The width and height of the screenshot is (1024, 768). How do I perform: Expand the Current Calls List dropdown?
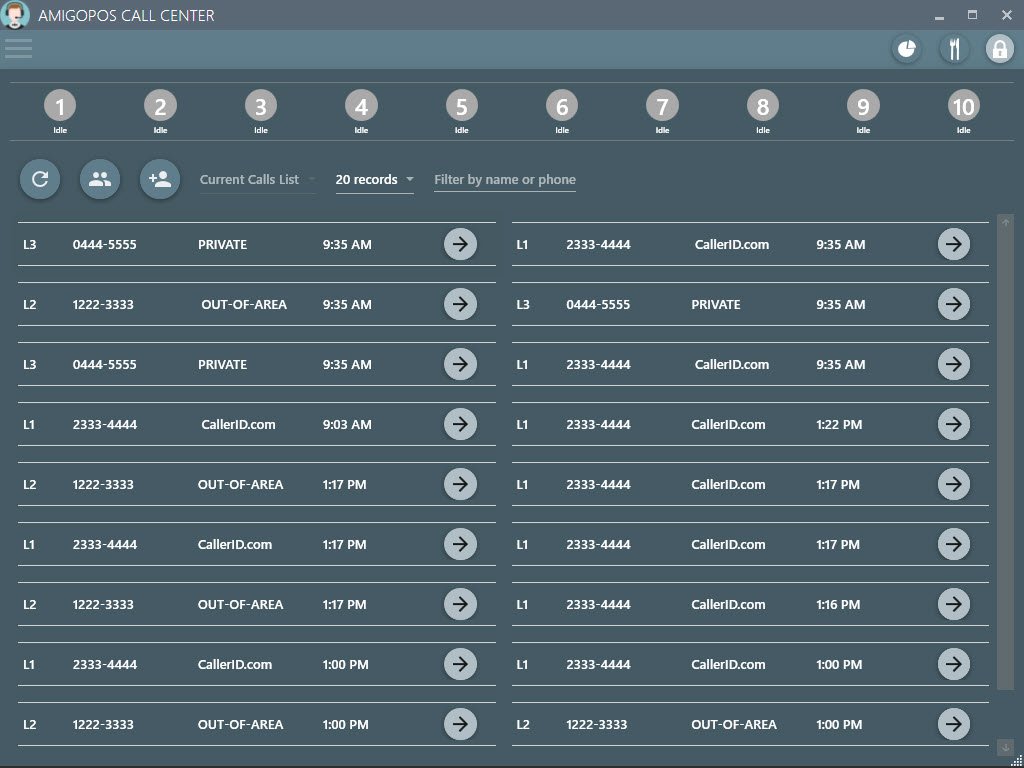(x=257, y=180)
